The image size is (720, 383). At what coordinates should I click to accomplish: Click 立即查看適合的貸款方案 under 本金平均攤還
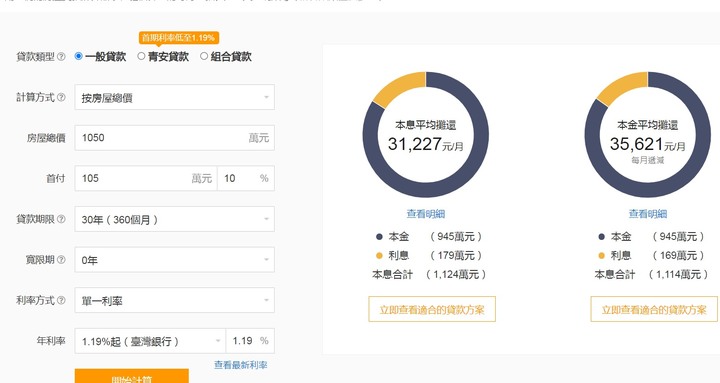coord(654,309)
